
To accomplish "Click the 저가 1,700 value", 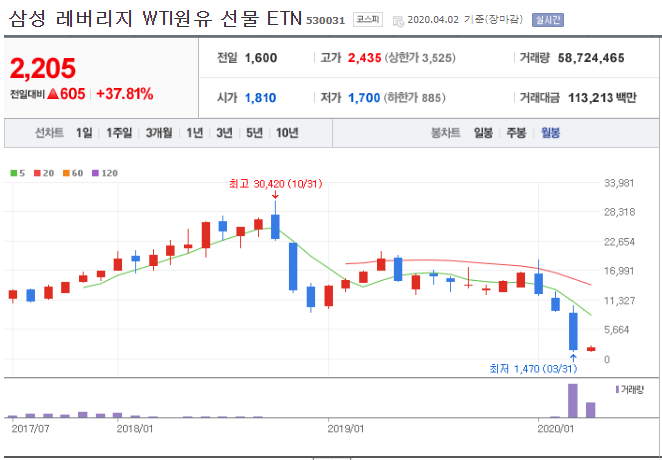I will coord(364,98).
